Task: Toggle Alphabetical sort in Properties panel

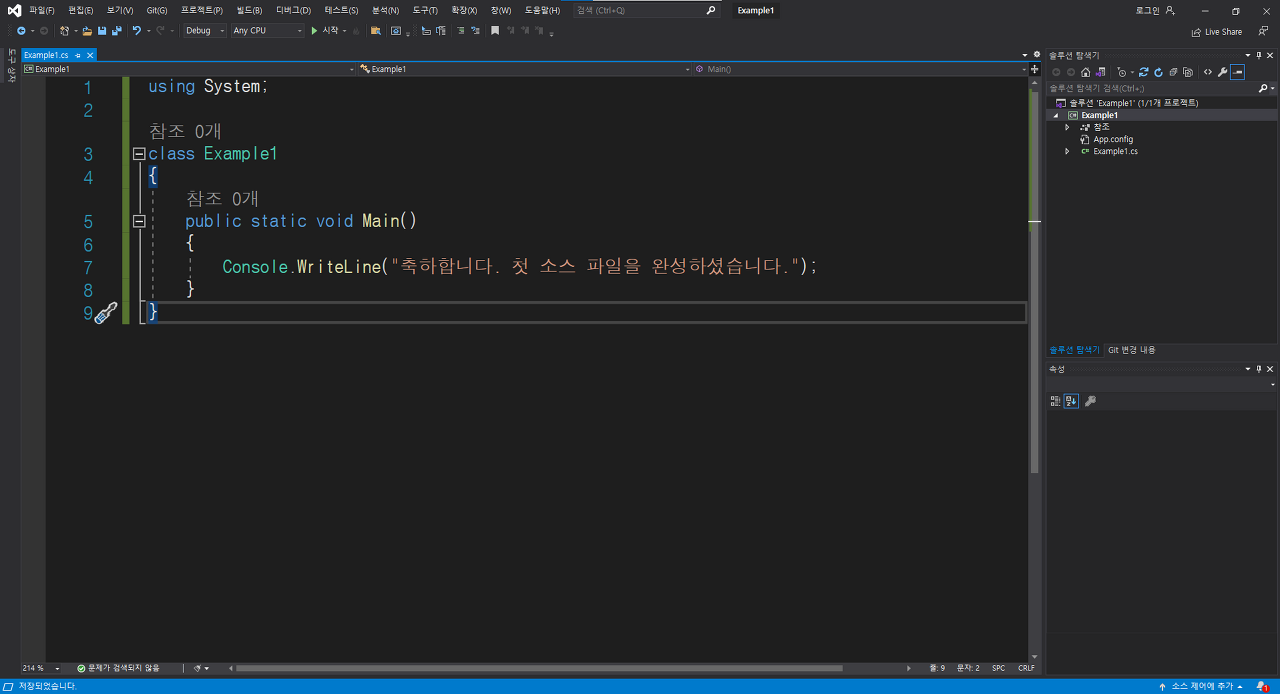Action: (1071, 401)
